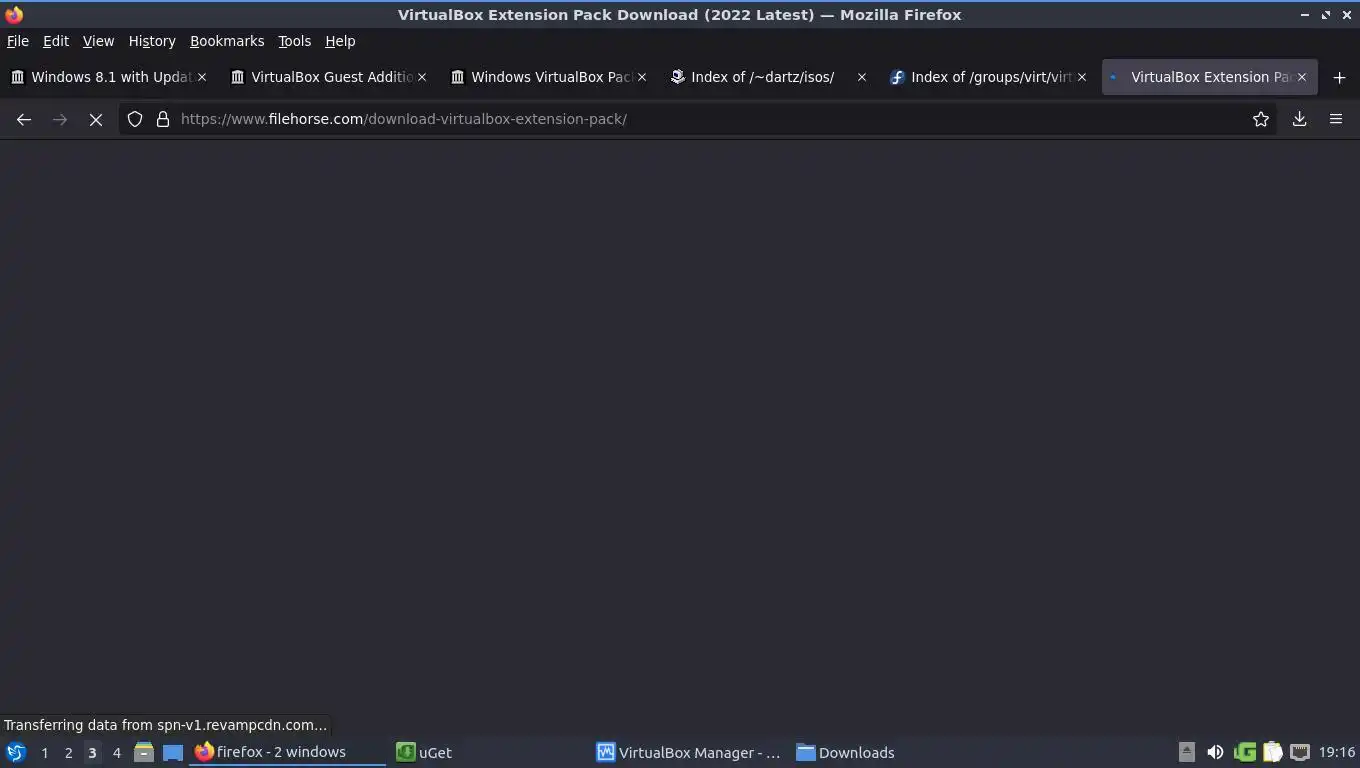Close the Index of /~dartz/isos/ tab
The height and width of the screenshot is (768, 1360).
[862, 77]
